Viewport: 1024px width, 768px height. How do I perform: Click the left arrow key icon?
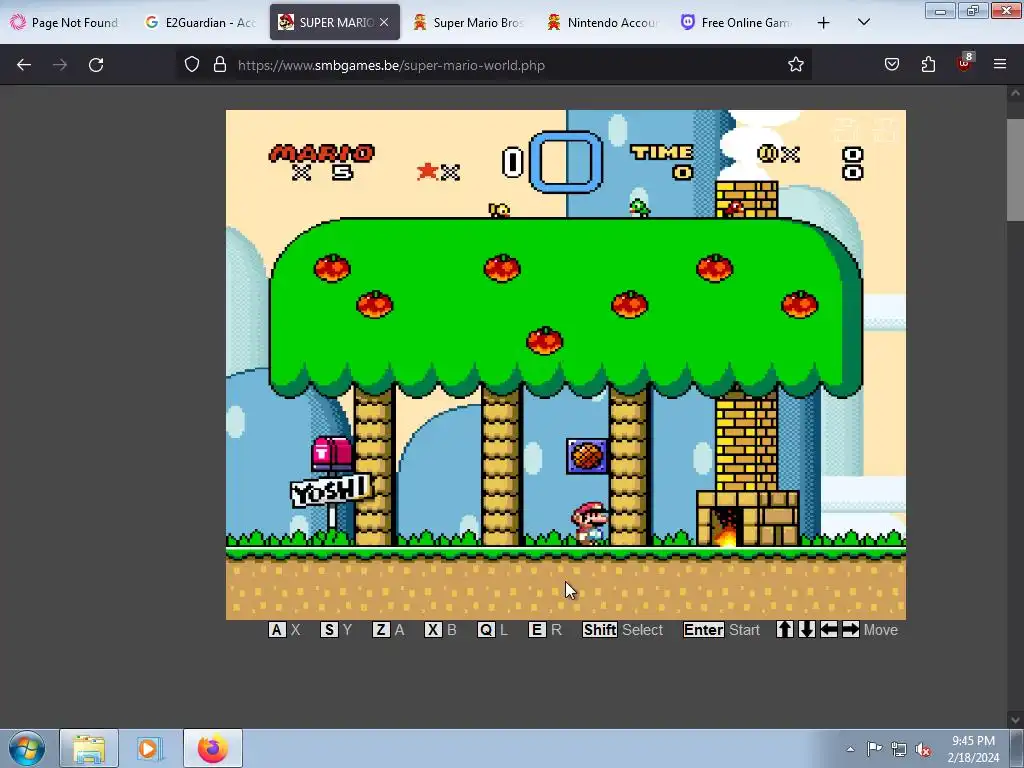coord(829,630)
